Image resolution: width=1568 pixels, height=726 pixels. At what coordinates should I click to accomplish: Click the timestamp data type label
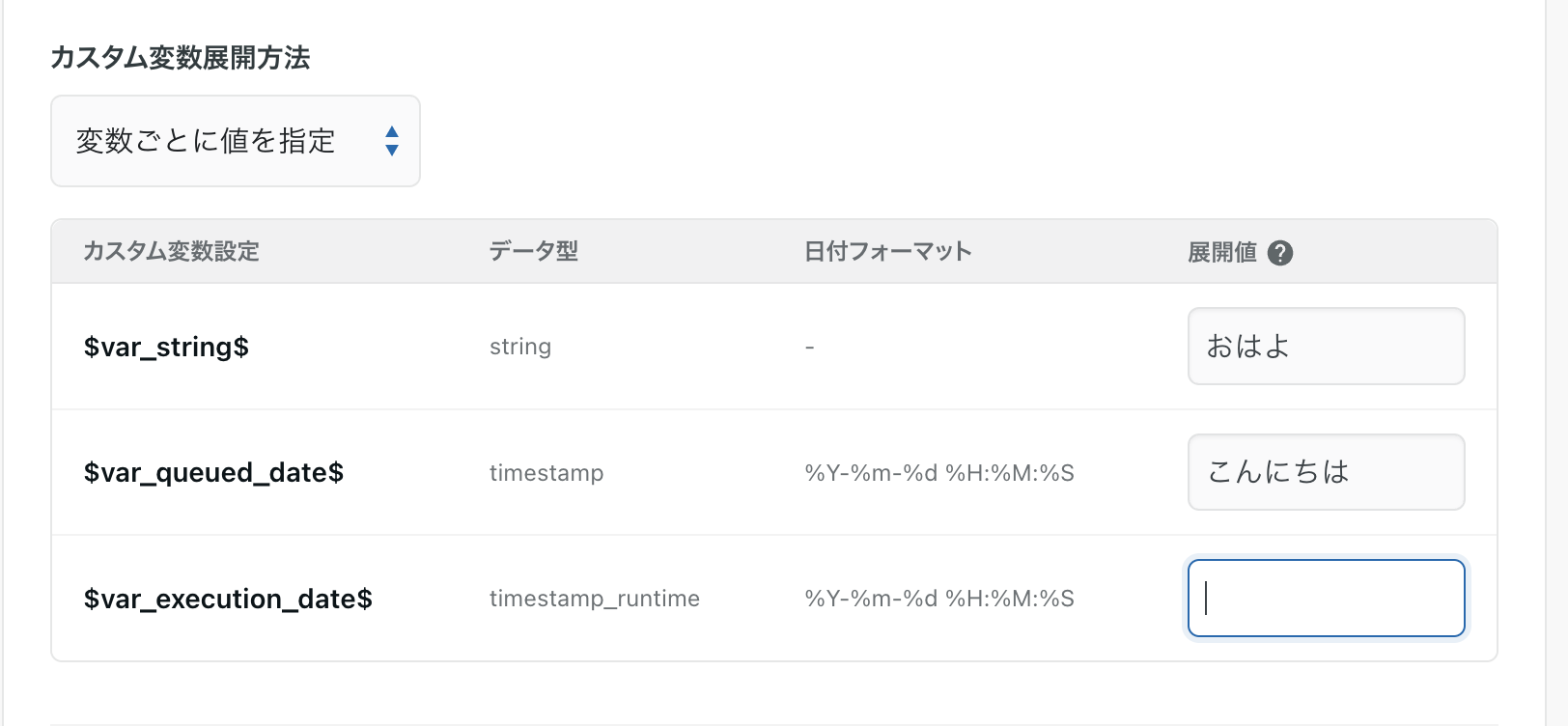point(546,473)
